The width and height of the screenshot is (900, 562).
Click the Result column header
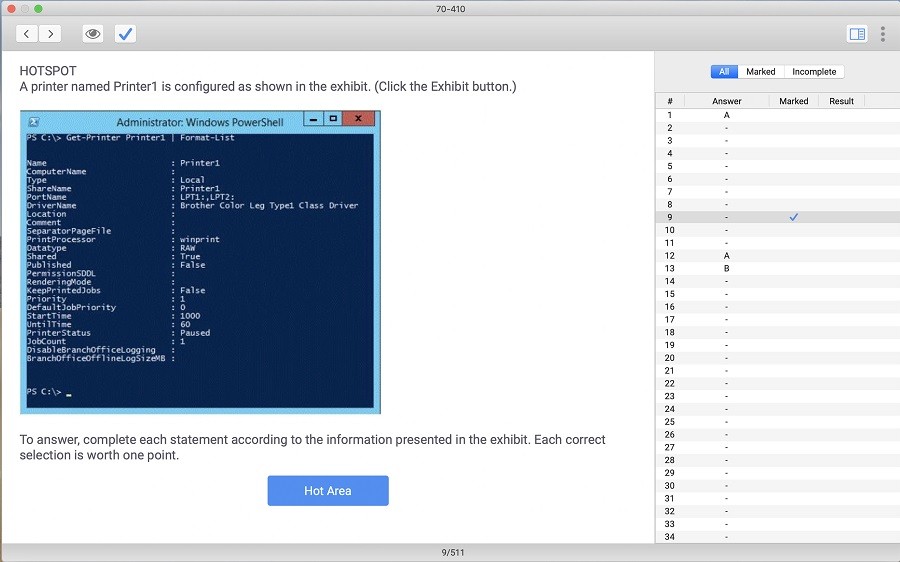pos(841,101)
